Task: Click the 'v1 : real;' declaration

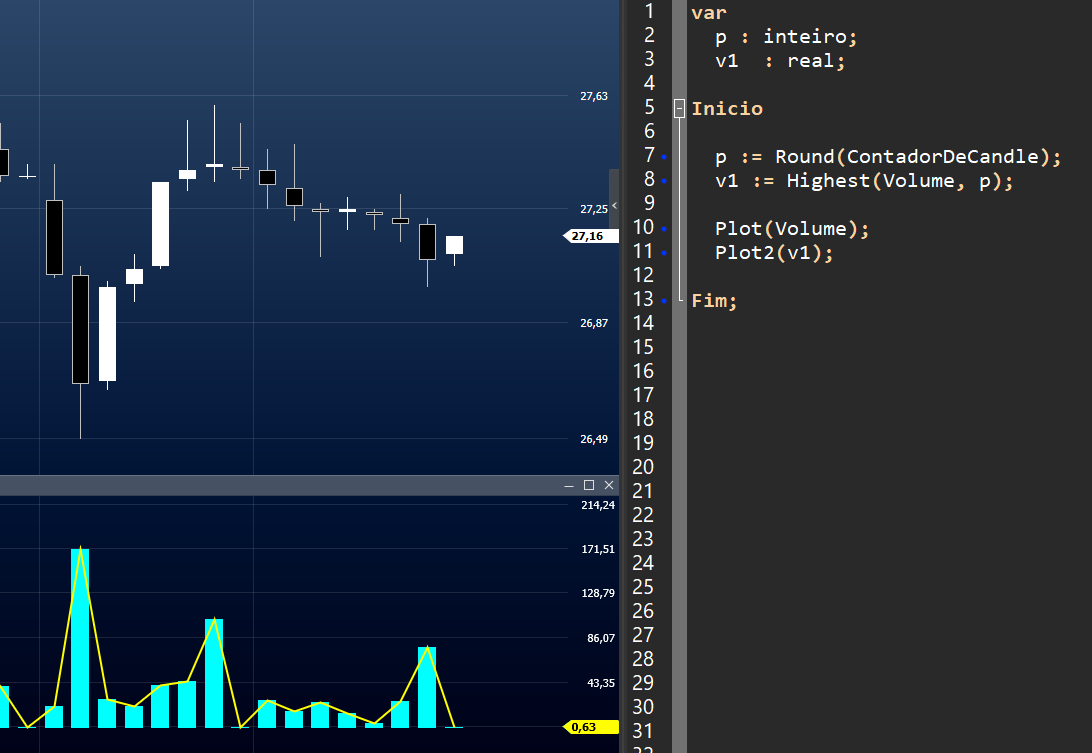Action: (780, 61)
